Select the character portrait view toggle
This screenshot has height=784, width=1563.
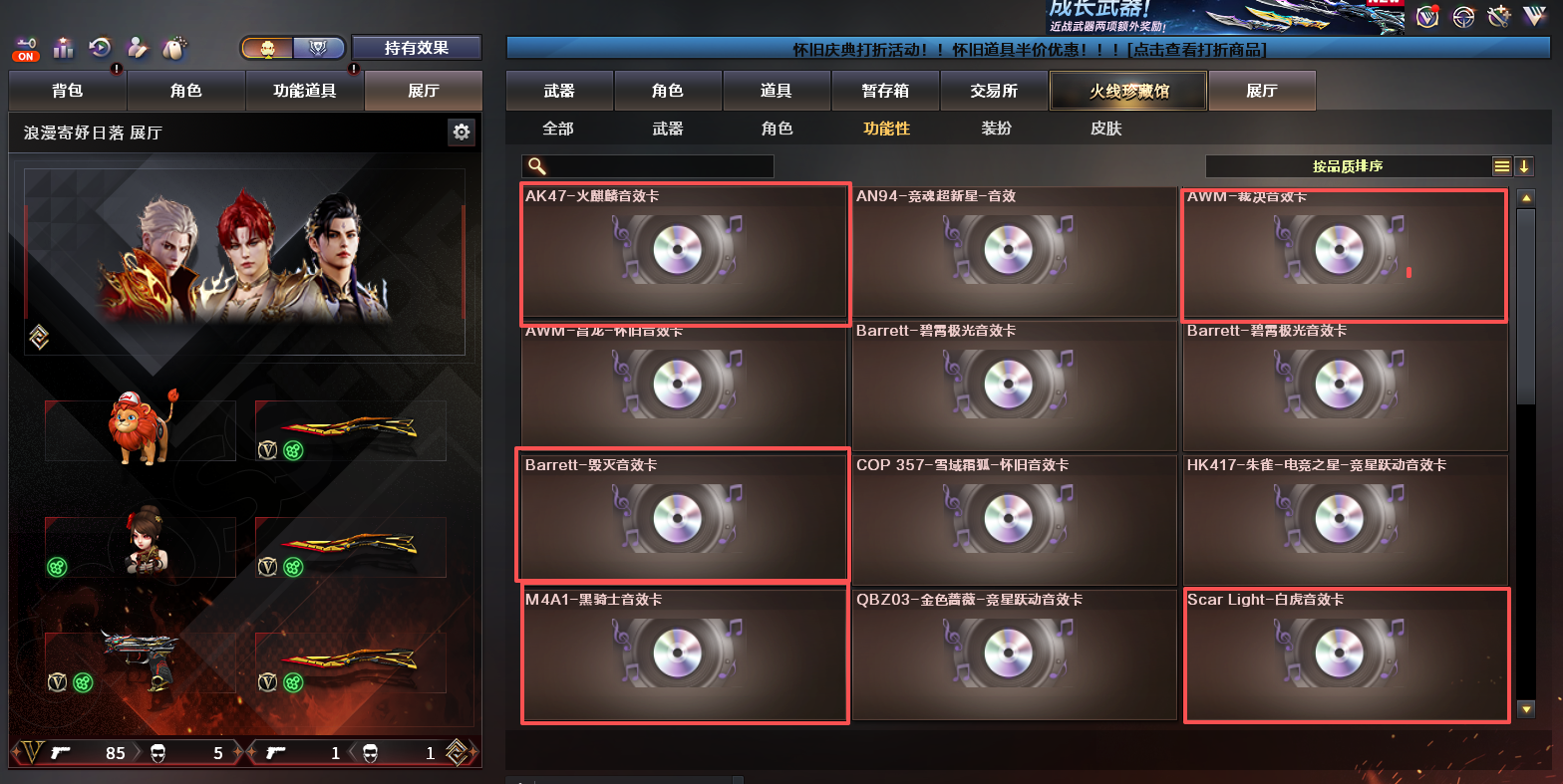click(x=267, y=48)
